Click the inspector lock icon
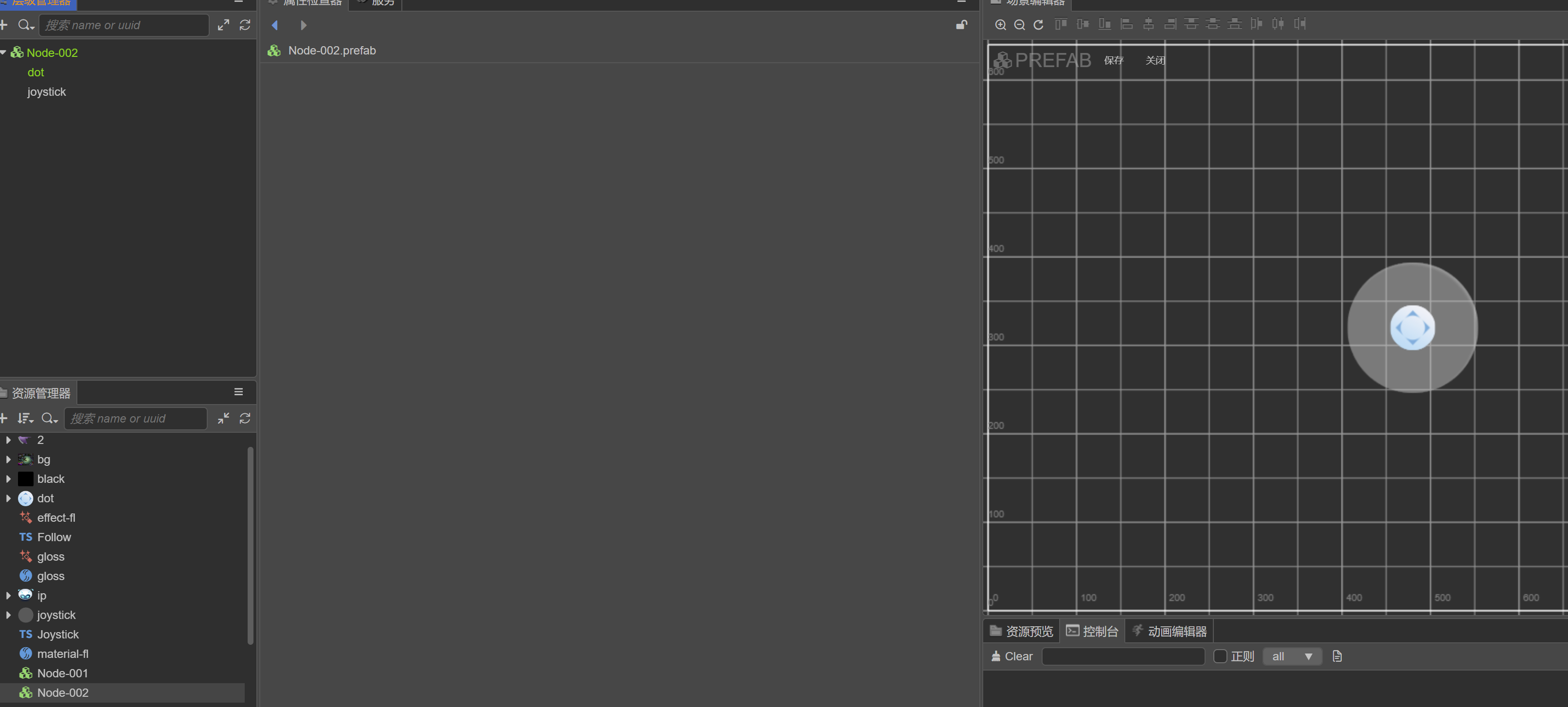 tap(961, 25)
